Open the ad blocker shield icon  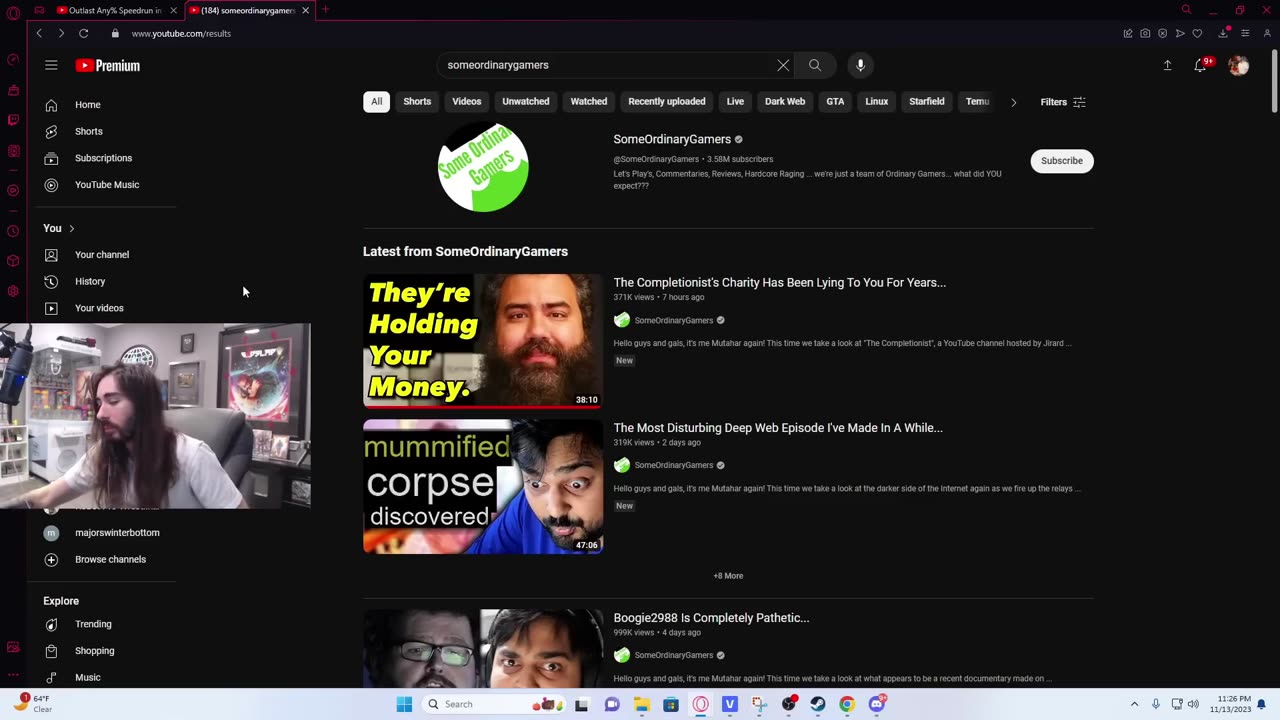(x=1162, y=33)
